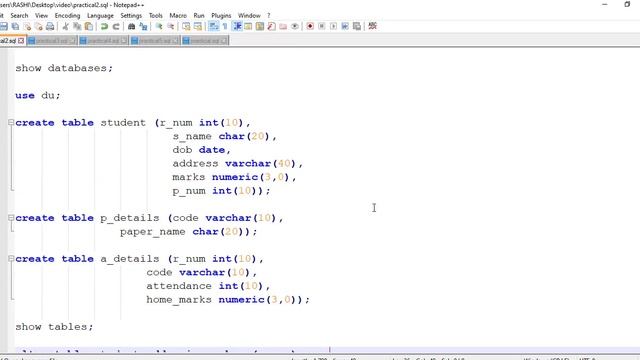Click 'address varchar(40),' text
The width and height of the screenshot is (640, 360).
coord(238,164)
